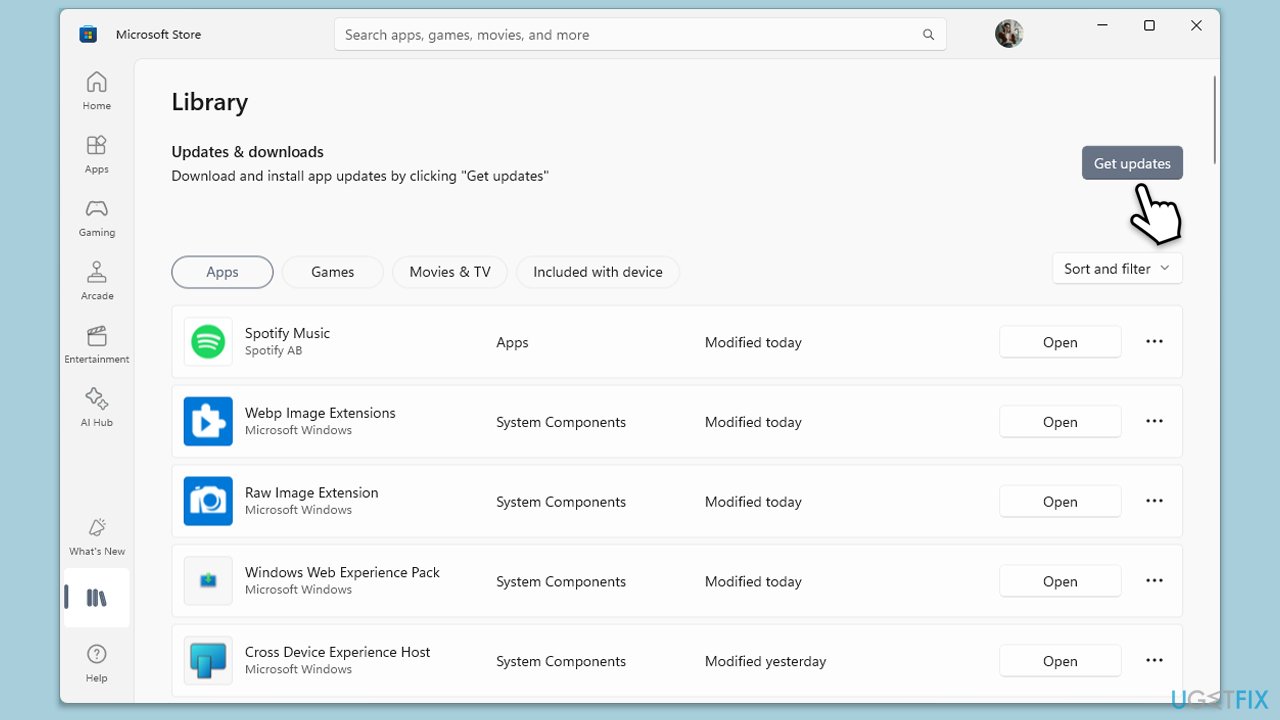Go to Home in the sidebar
1280x720 pixels.
97,90
